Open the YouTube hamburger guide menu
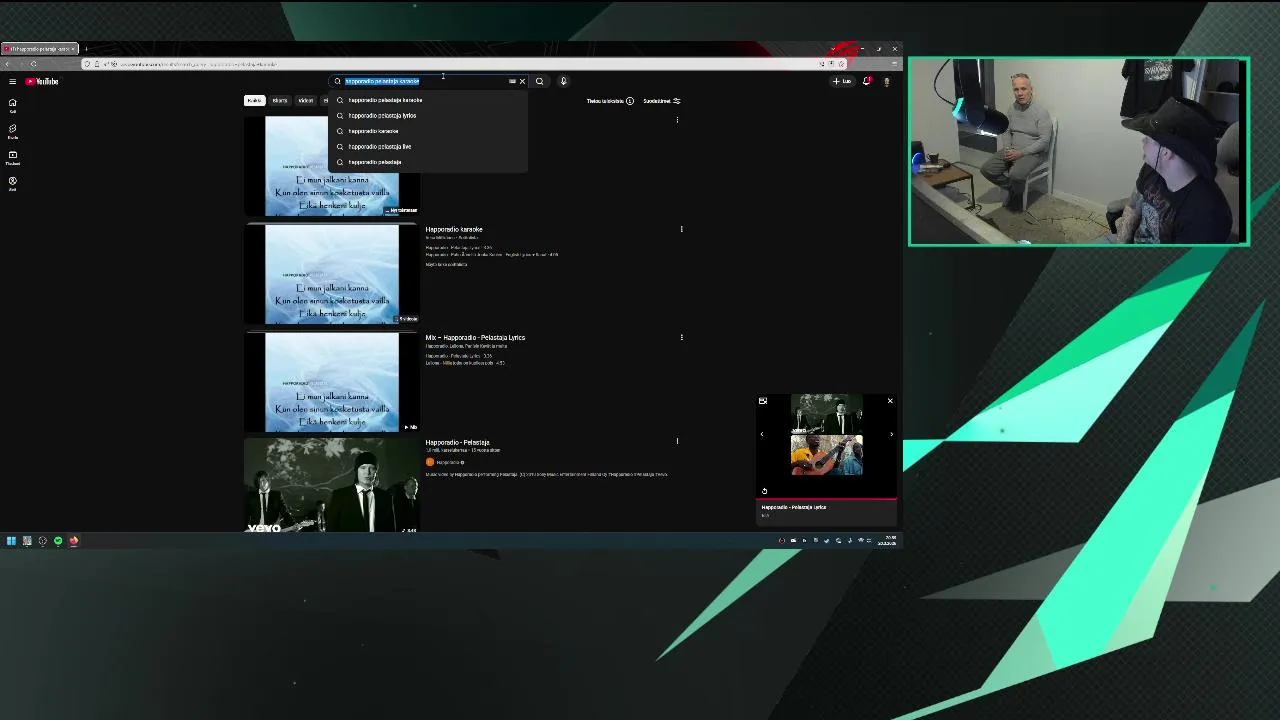 click(12, 81)
